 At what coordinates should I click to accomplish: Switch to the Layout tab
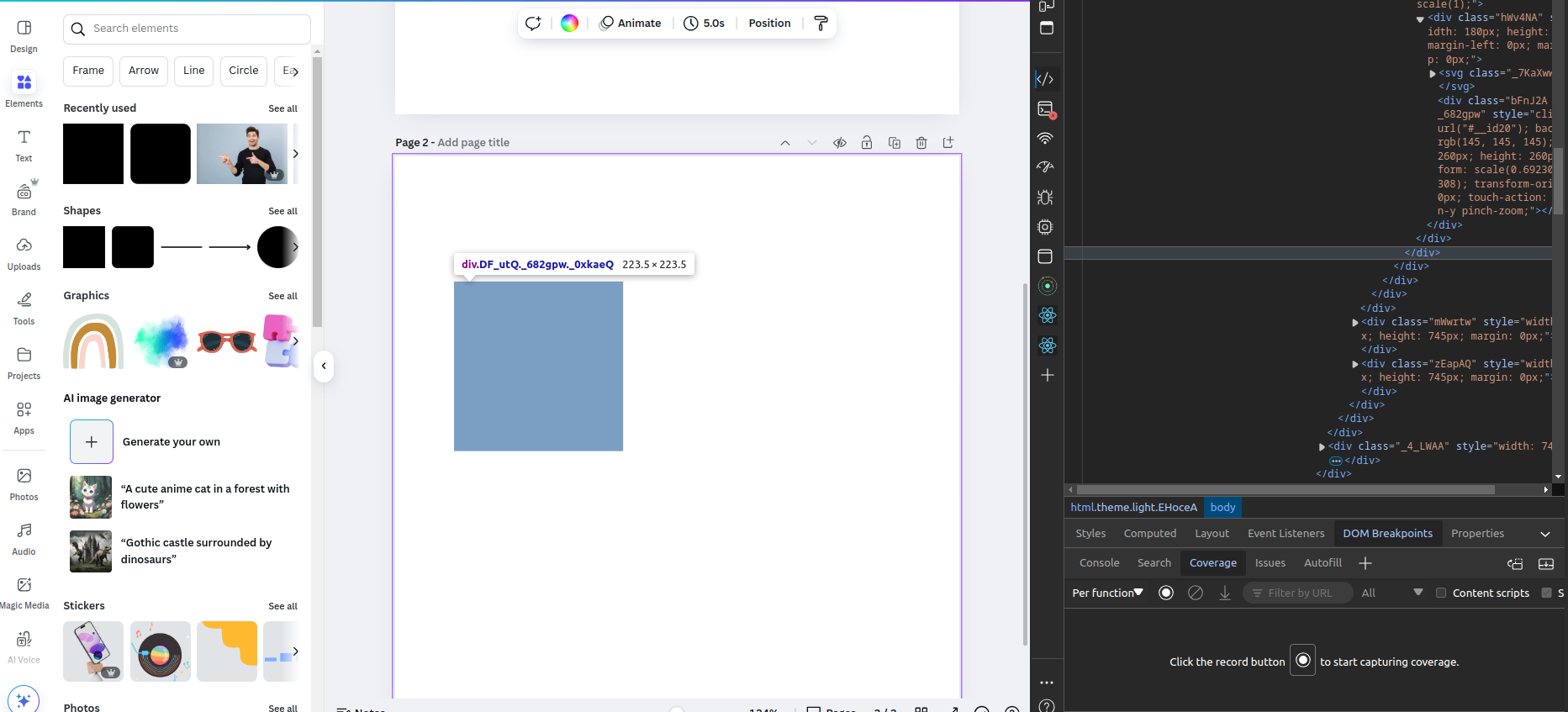coord(1212,534)
